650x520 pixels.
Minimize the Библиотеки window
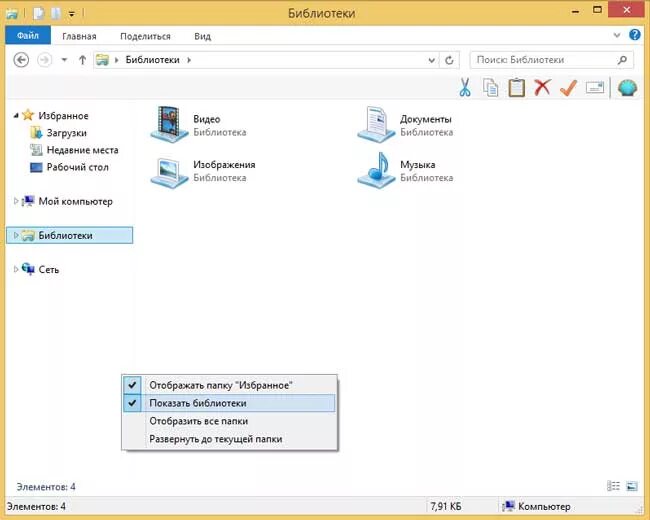click(575, 11)
